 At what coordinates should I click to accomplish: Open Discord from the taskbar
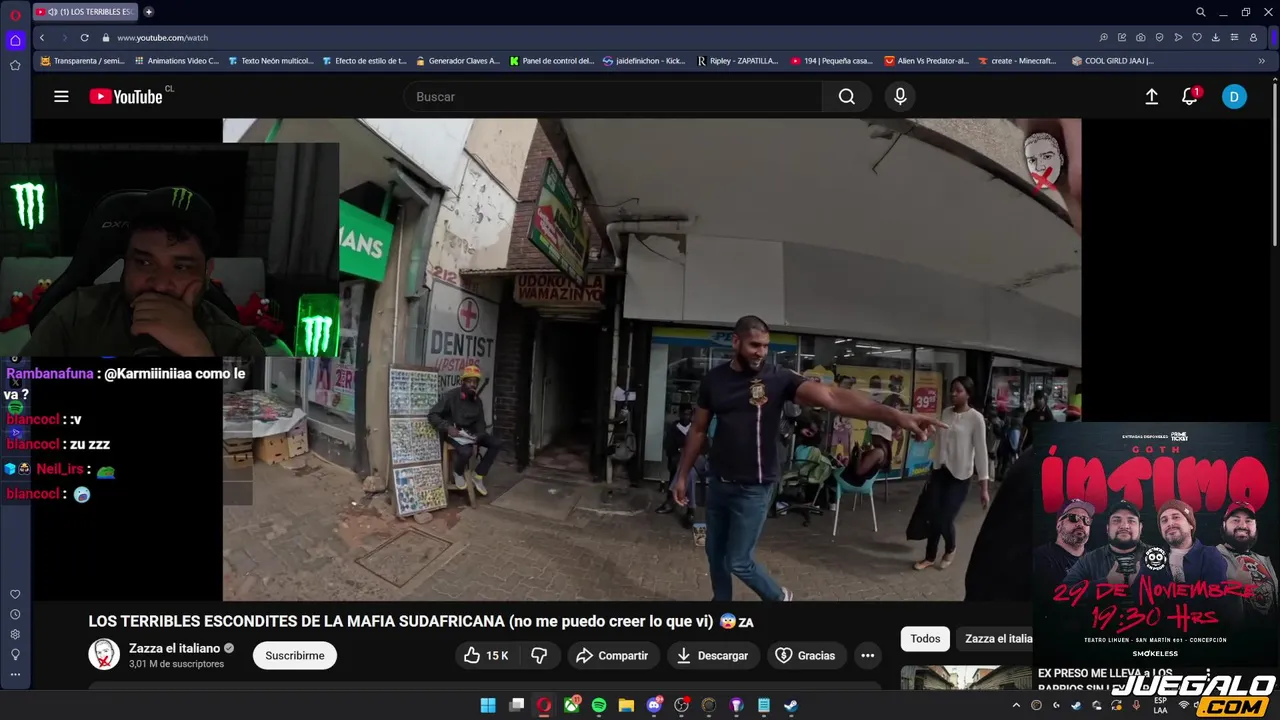point(654,705)
